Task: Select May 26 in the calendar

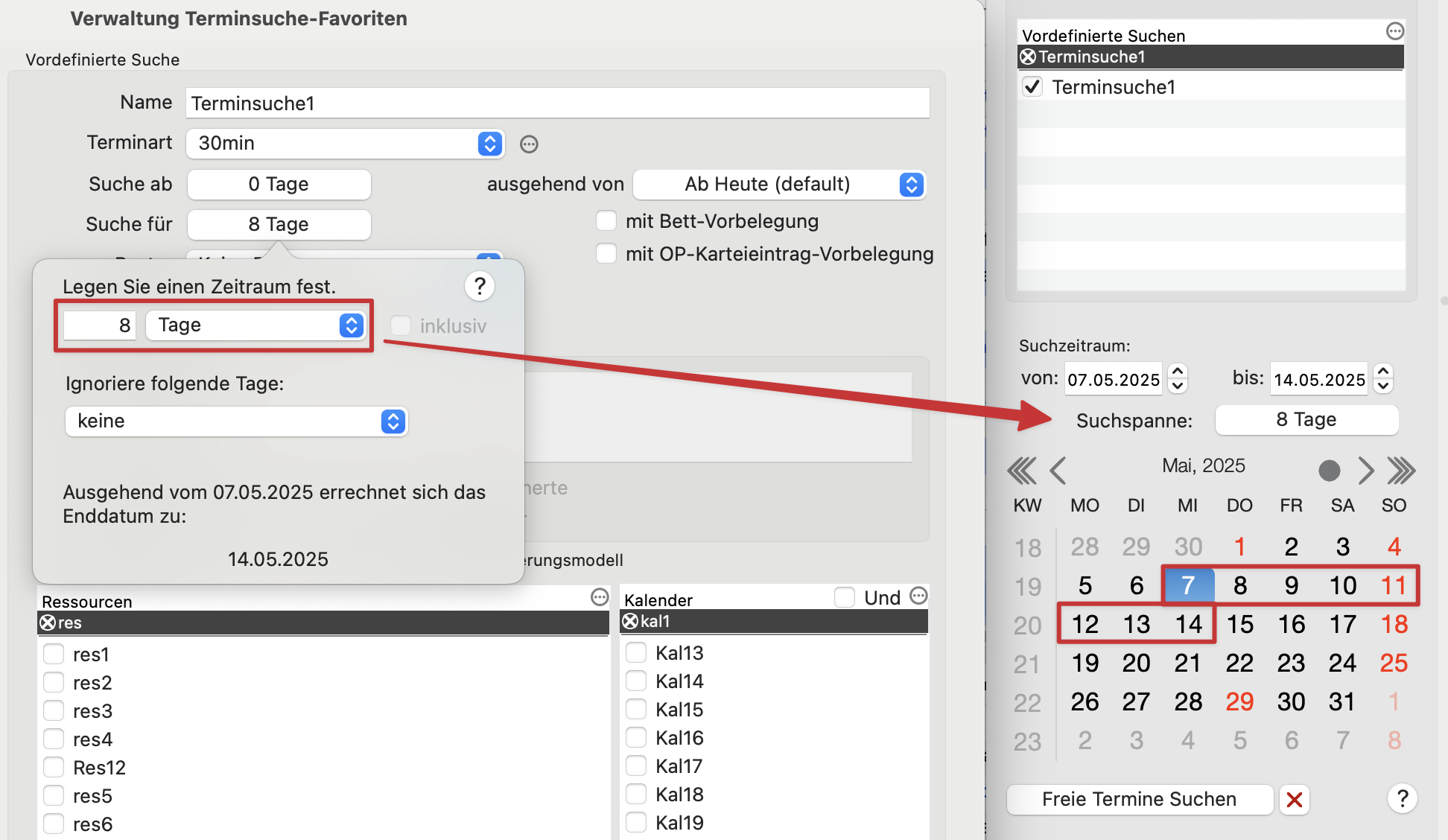Action: tap(1085, 701)
